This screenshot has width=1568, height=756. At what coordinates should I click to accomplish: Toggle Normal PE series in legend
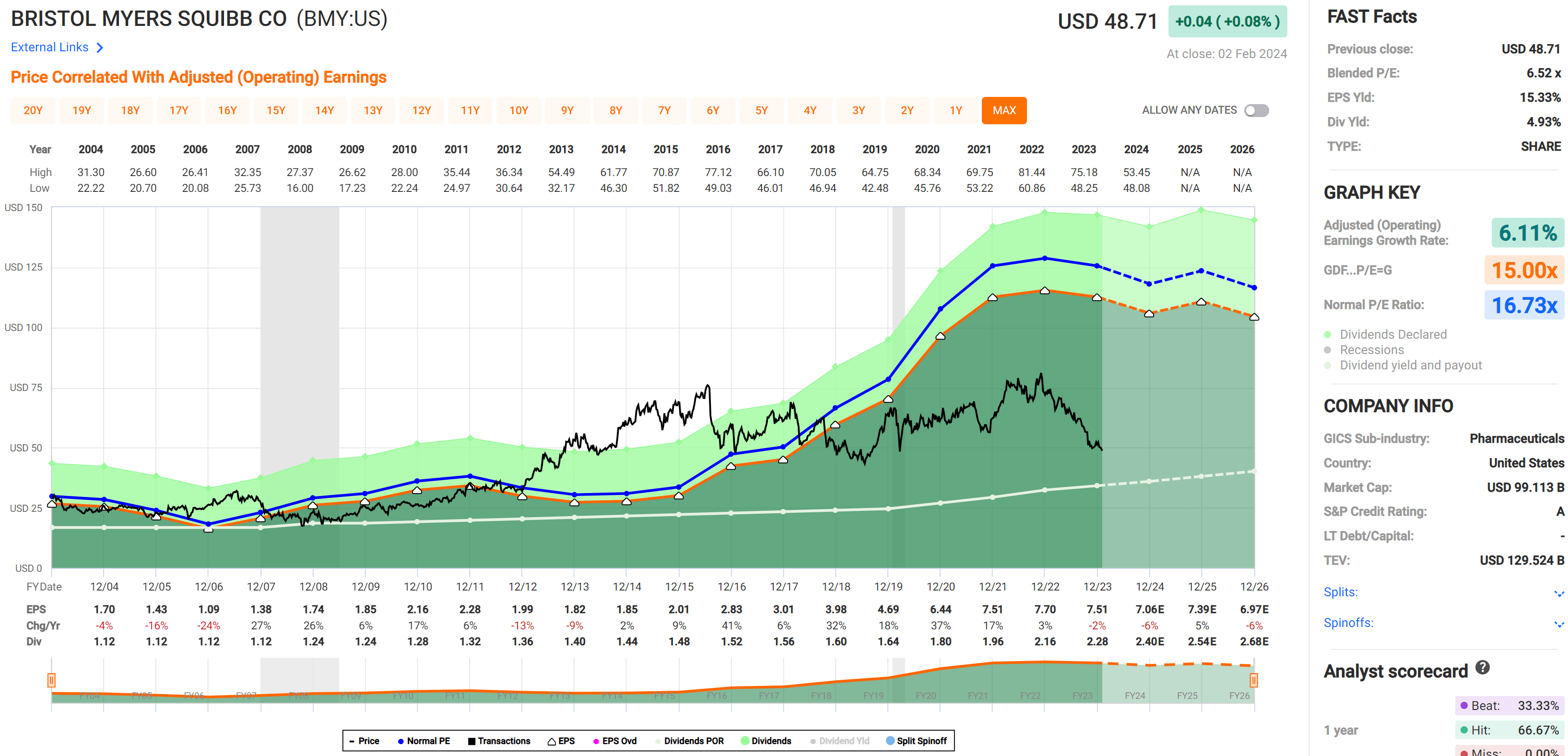424,741
